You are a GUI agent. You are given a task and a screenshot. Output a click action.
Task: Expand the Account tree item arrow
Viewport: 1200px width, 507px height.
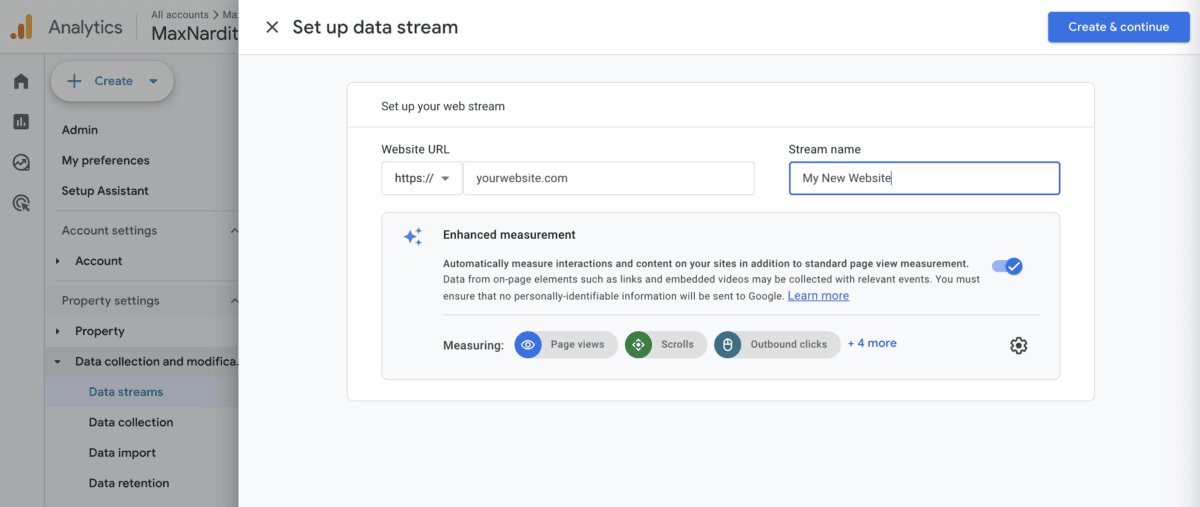pyautogui.click(x=58, y=261)
